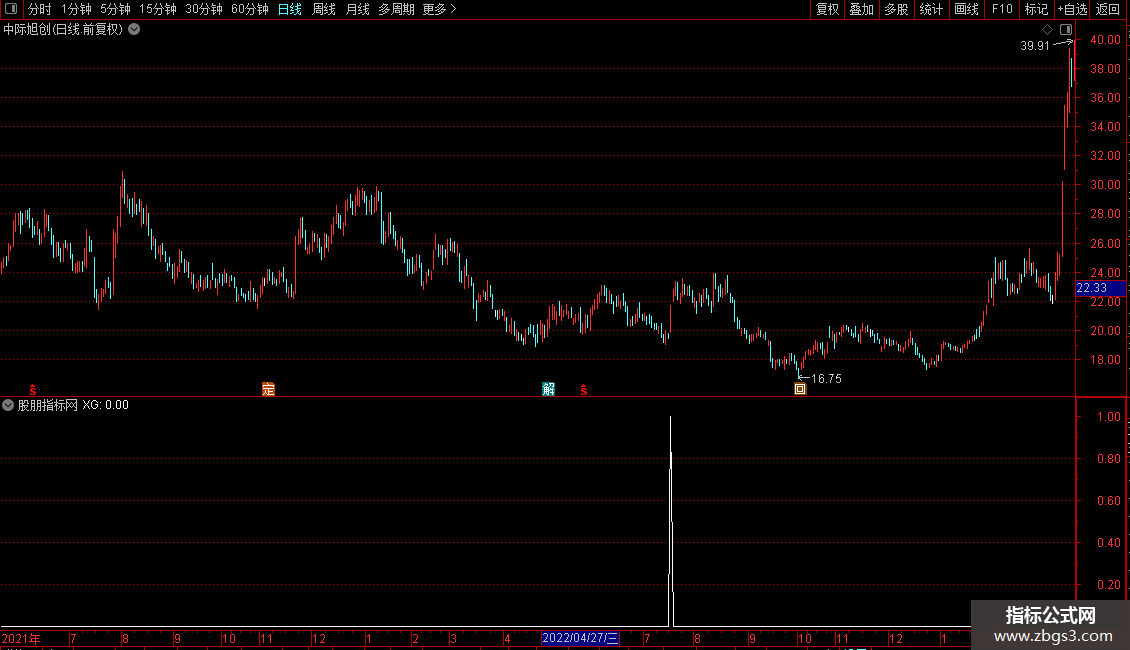The height and width of the screenshot is (650, 1130).
Task: Select the 日线 daily chart tab
Action: (290, 9)
